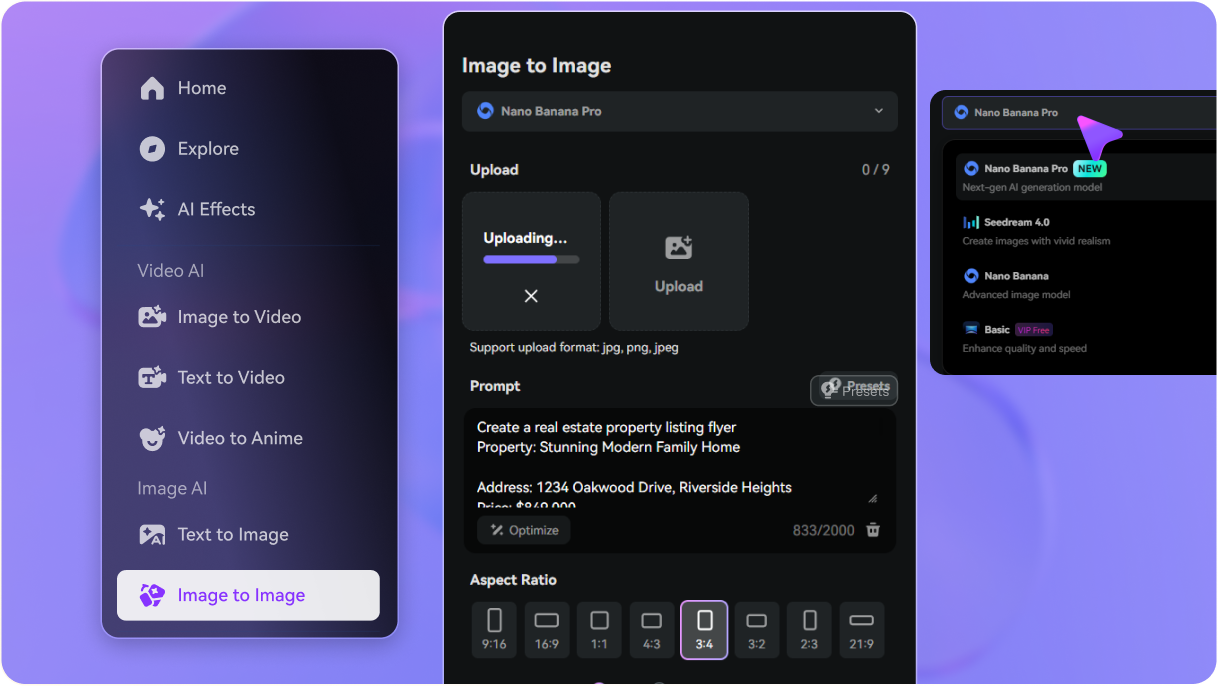Screen dimensions: 1218x686
Task: Open the Text to Video tool
Action: tap(231, 377)
